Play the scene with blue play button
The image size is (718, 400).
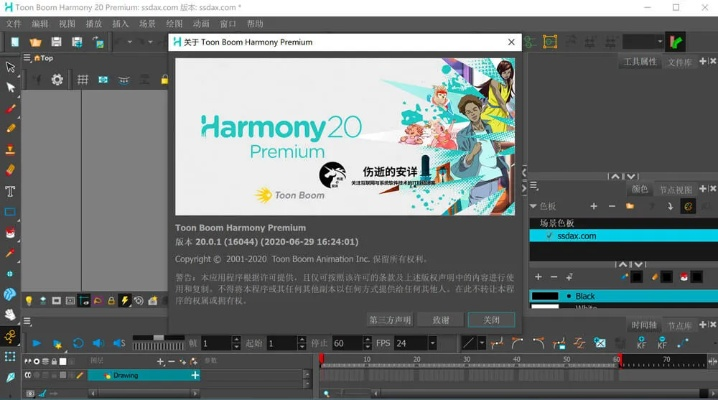click(x=37, y=343)
